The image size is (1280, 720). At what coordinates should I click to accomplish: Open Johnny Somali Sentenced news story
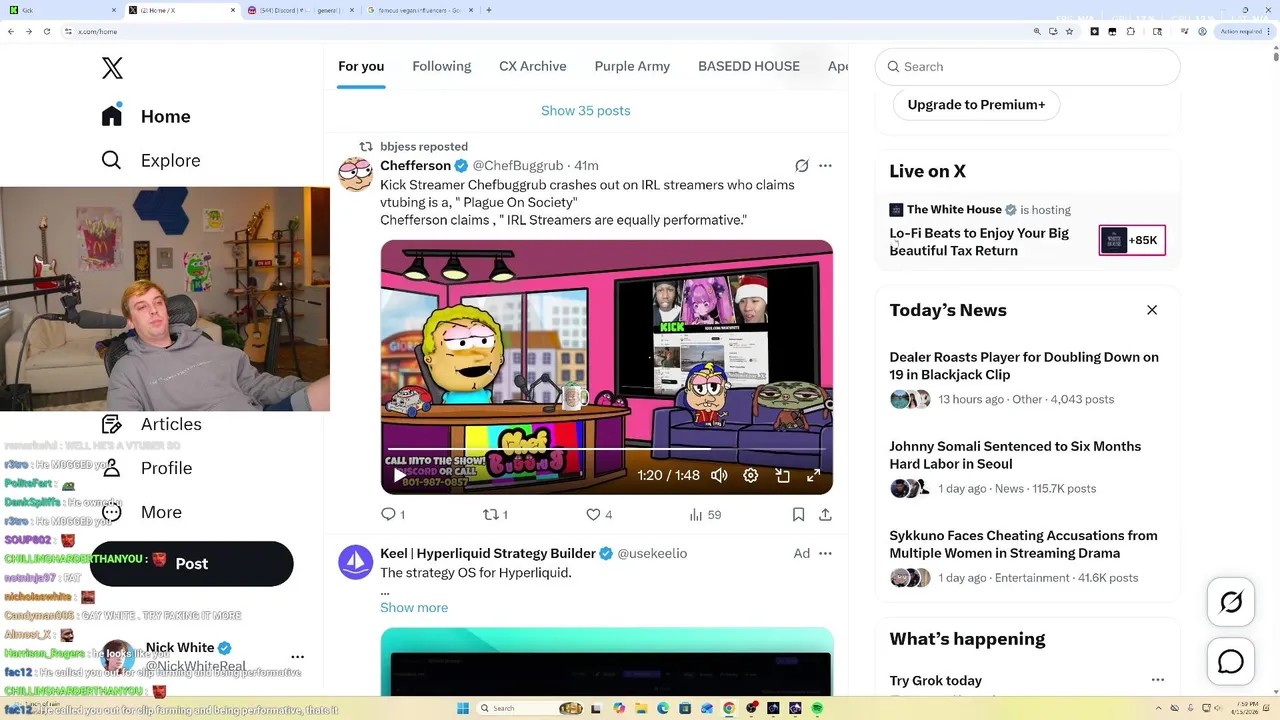point(1015,455)
